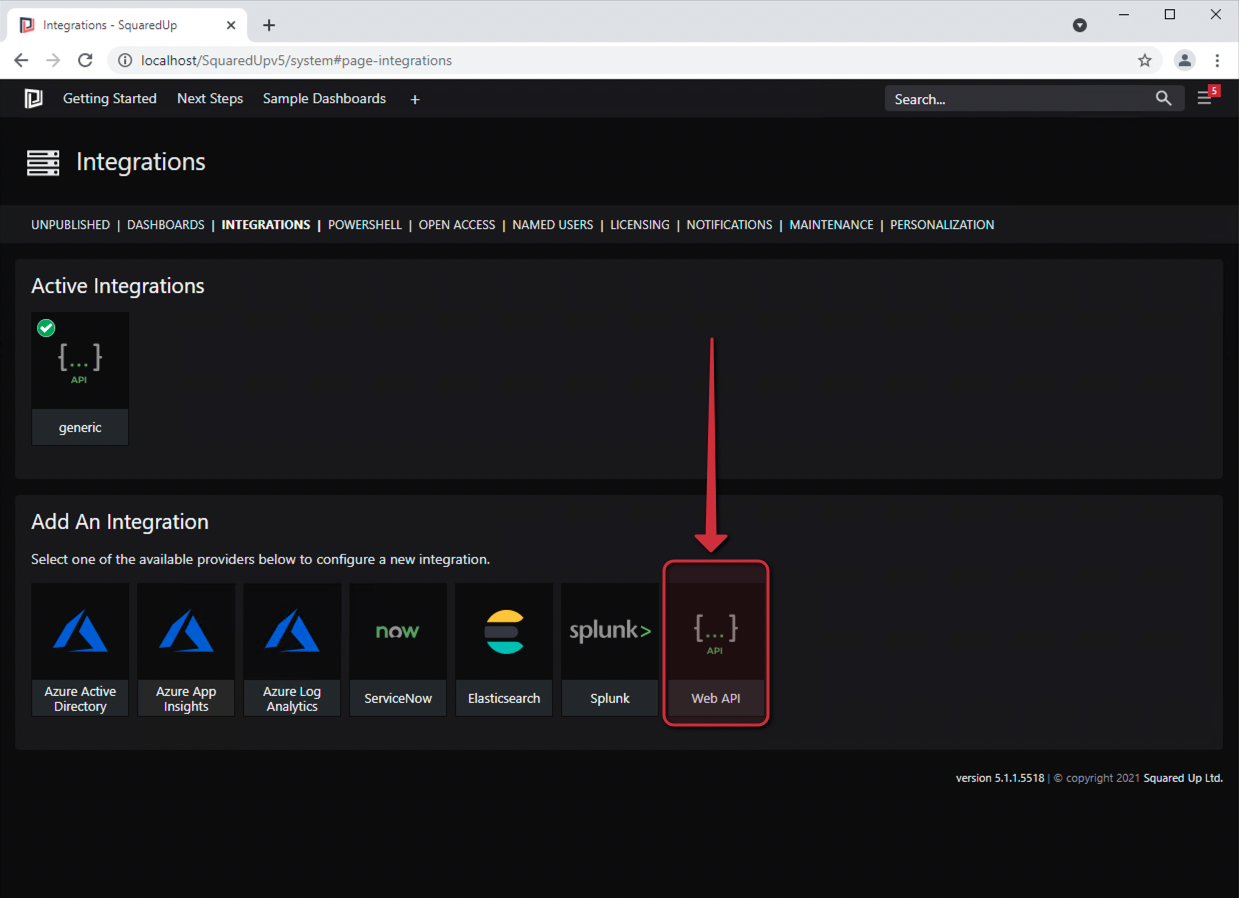This screenshot has width=1239, height=898.
Task: Open the NAMED USERS tab
Action: [553, 225]
